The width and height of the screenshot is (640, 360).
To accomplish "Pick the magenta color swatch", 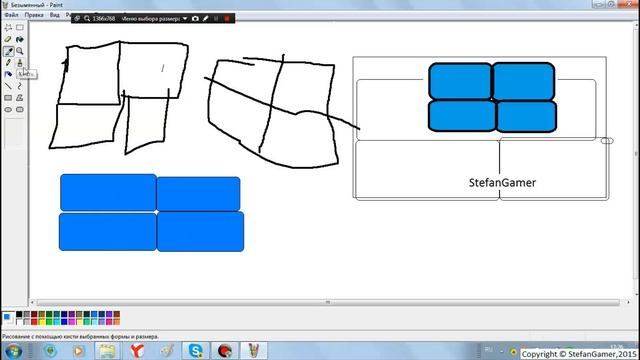I will pyautogui.click(x=72, y=322).
